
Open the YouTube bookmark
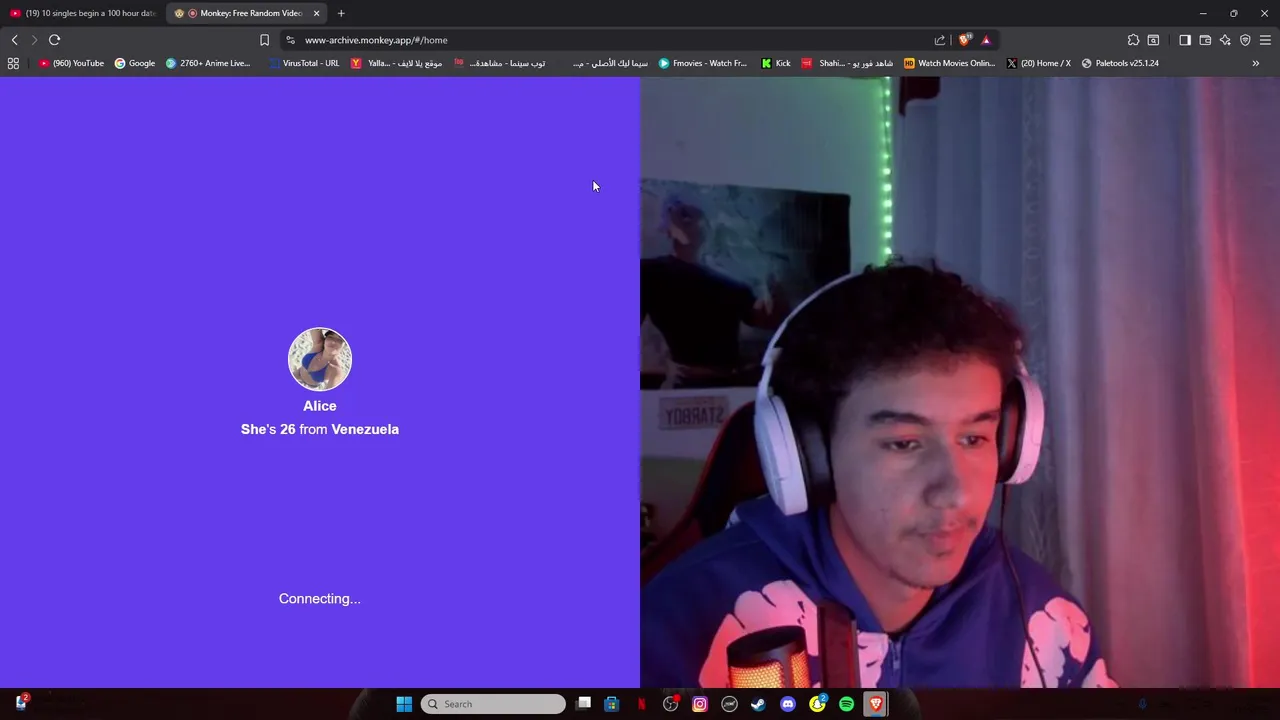[x=71, y=63]
